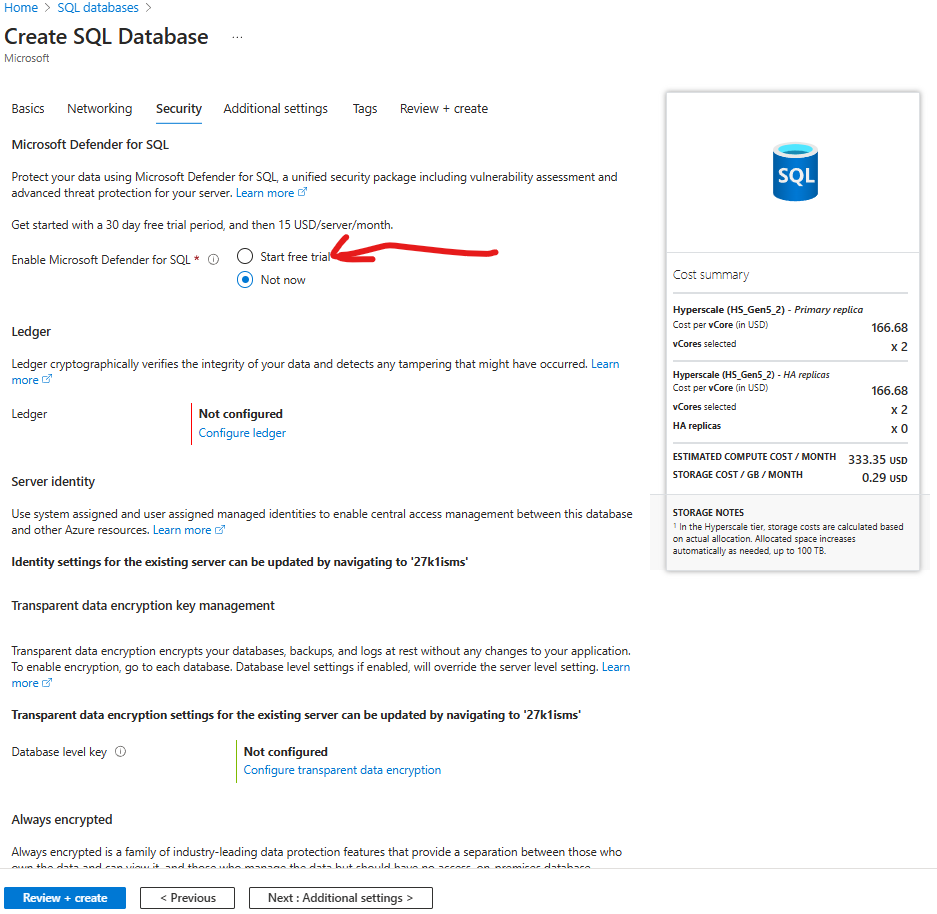Click the info icon next to Database level key

pos(121,752)
